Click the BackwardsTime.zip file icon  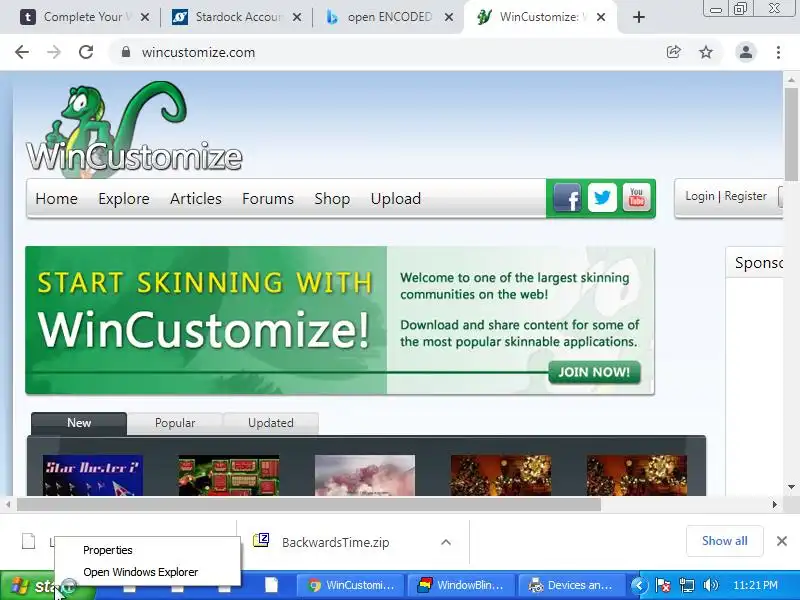(261, 540)
